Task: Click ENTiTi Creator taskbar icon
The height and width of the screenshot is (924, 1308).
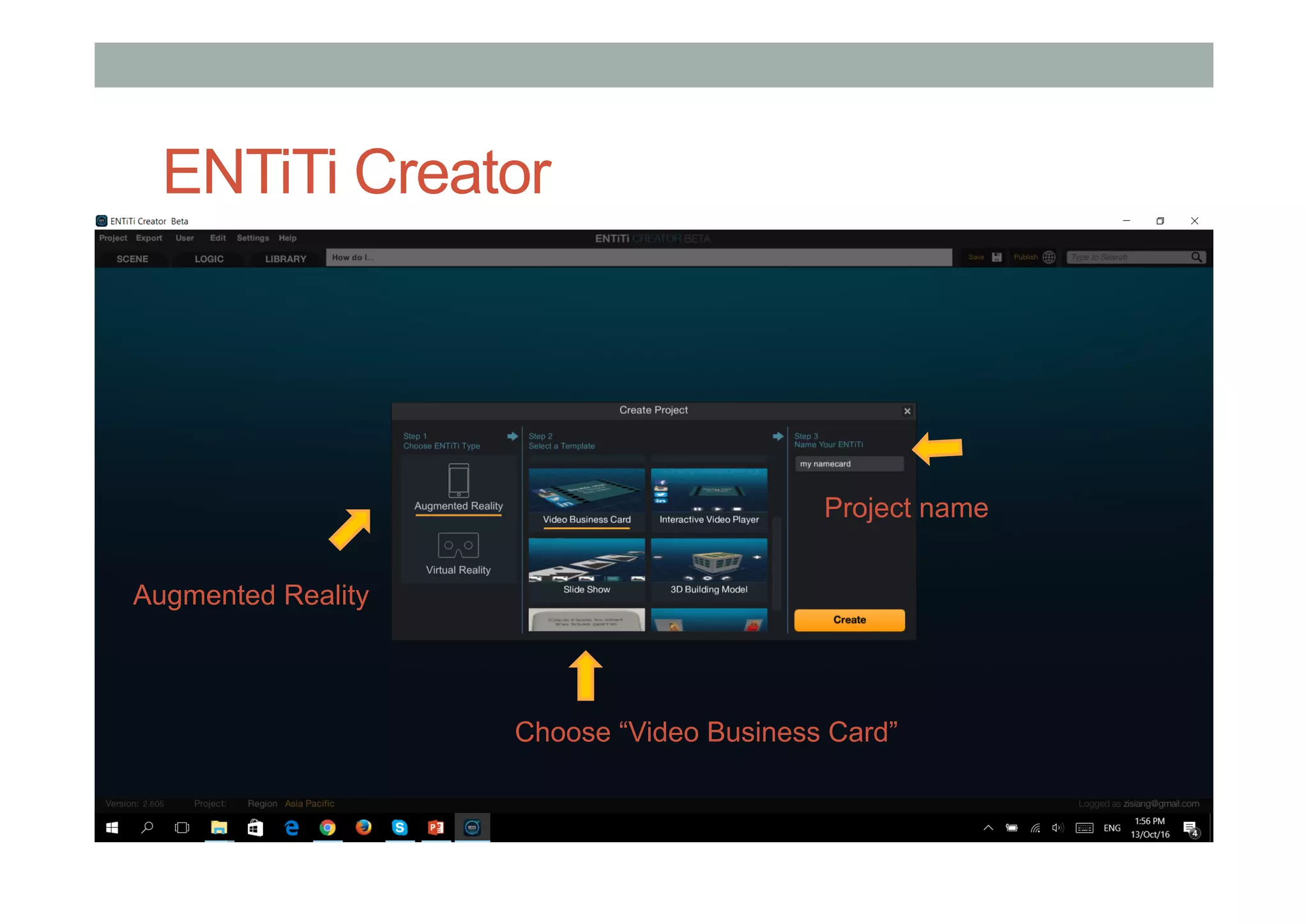Action: pyautogui.click(x=472, y=828)
